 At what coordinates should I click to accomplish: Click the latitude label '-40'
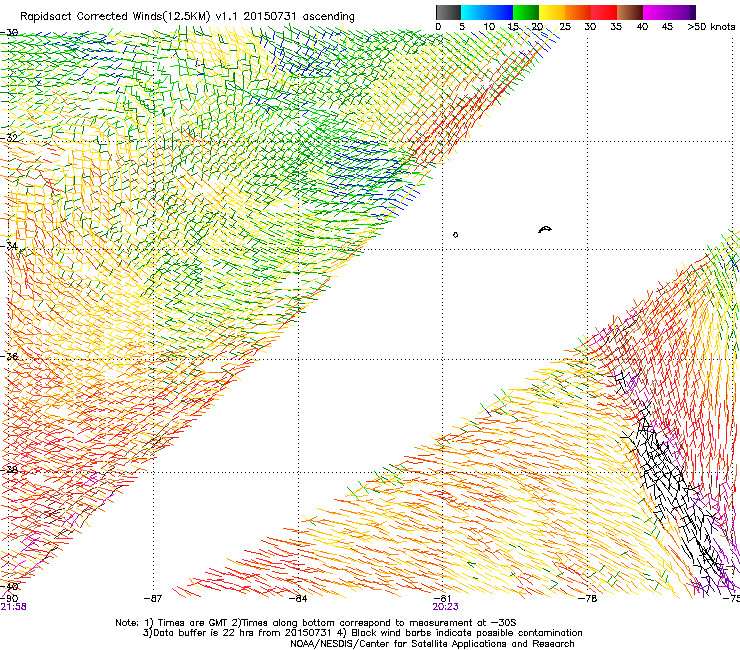pyautogui.click(x=9, y=586)
